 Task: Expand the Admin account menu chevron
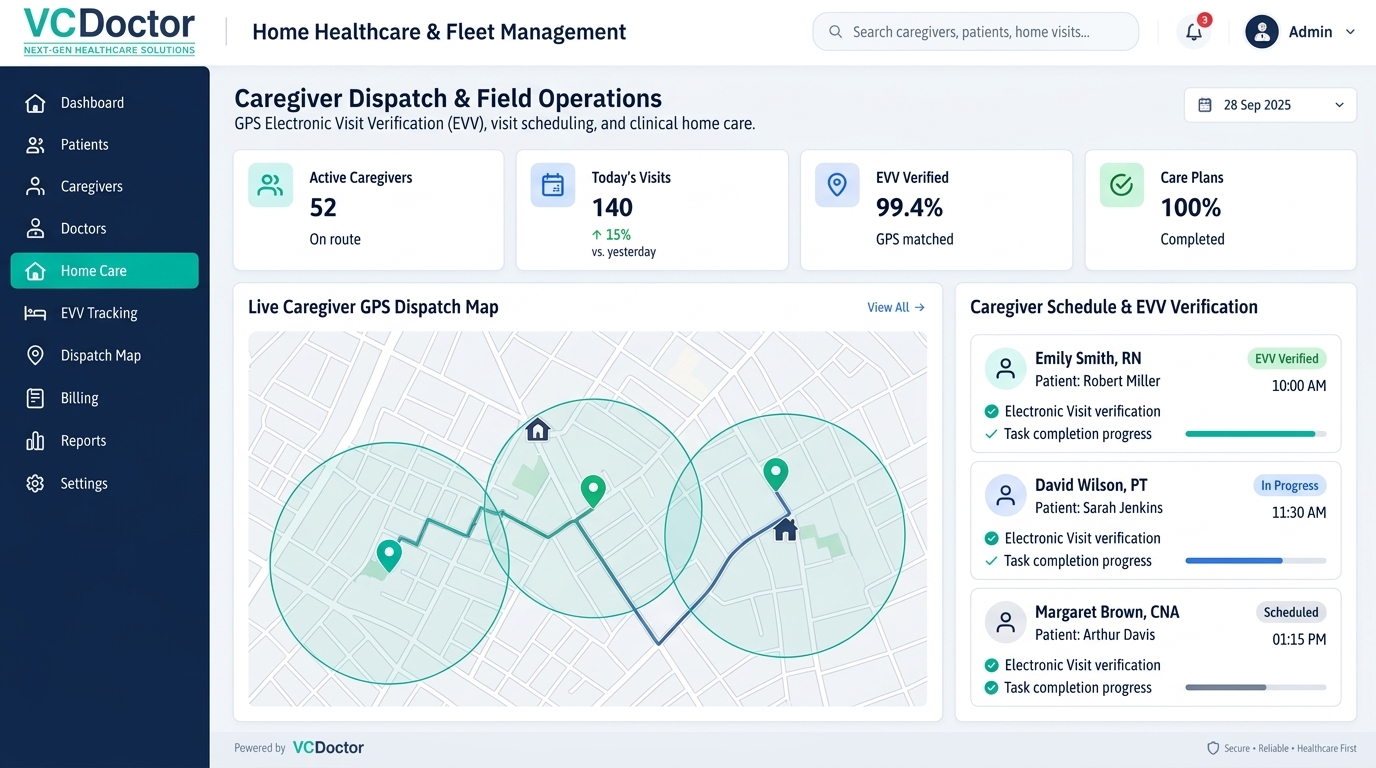[1350, 32]
